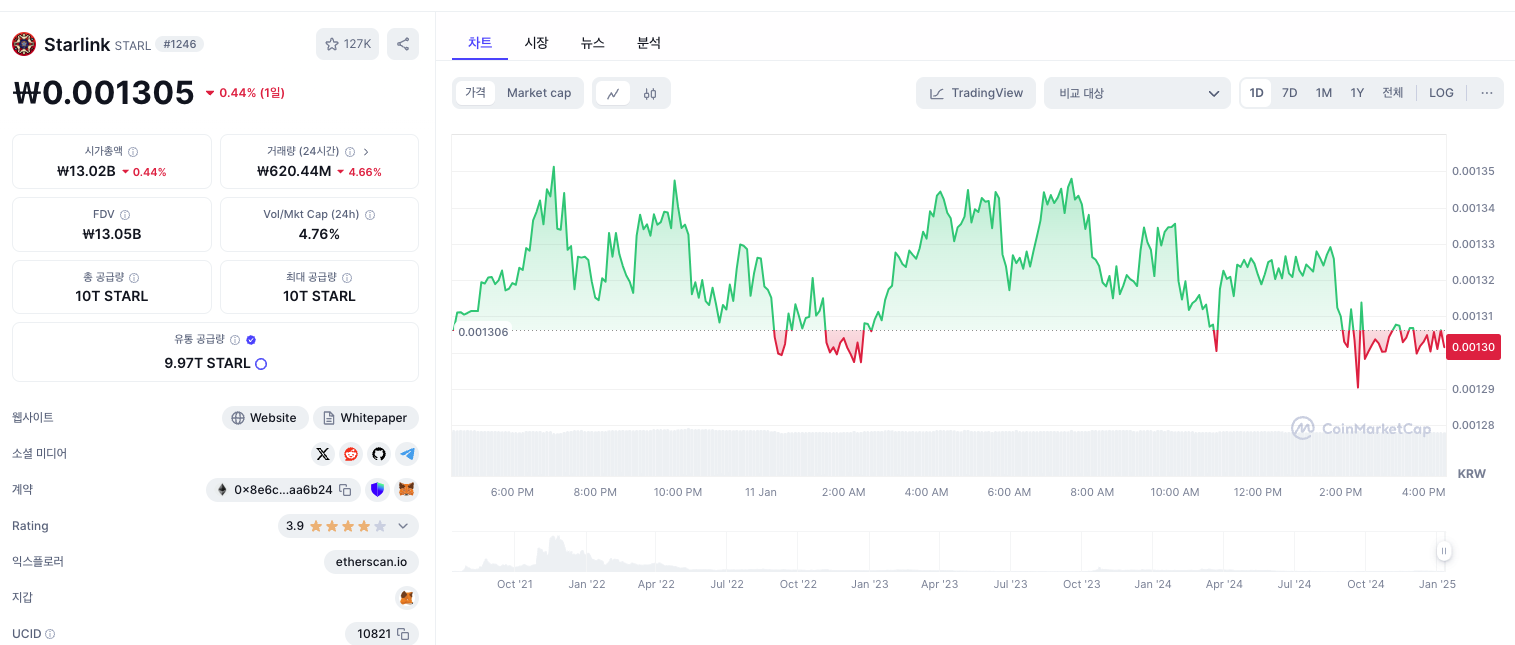Click the Starlink coin logo icon
Image resolution: width=1515 pixels, height=645 pixels.
pyautogui.click(x=23, y=44)
